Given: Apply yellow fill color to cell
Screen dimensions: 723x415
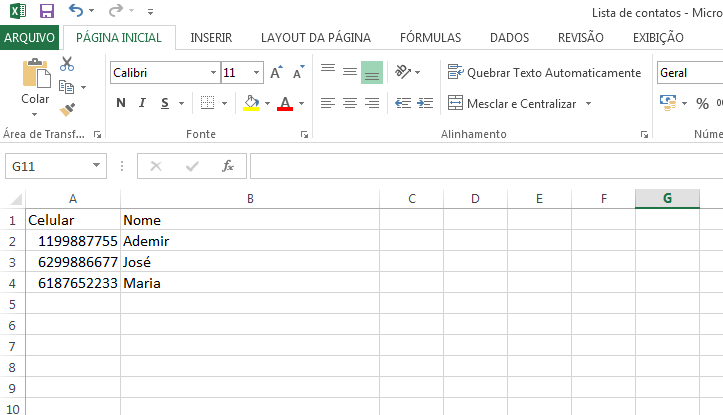Looking at the screenshot, I should click(251, 103).
